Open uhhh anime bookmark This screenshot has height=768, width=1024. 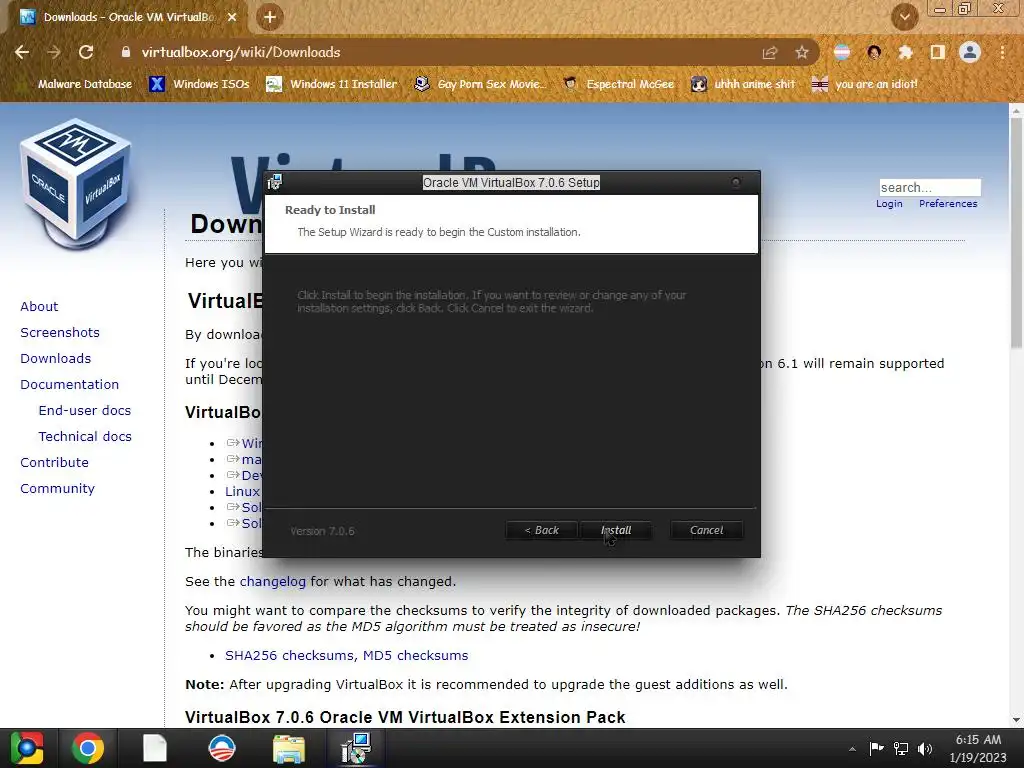pos(743,84)
